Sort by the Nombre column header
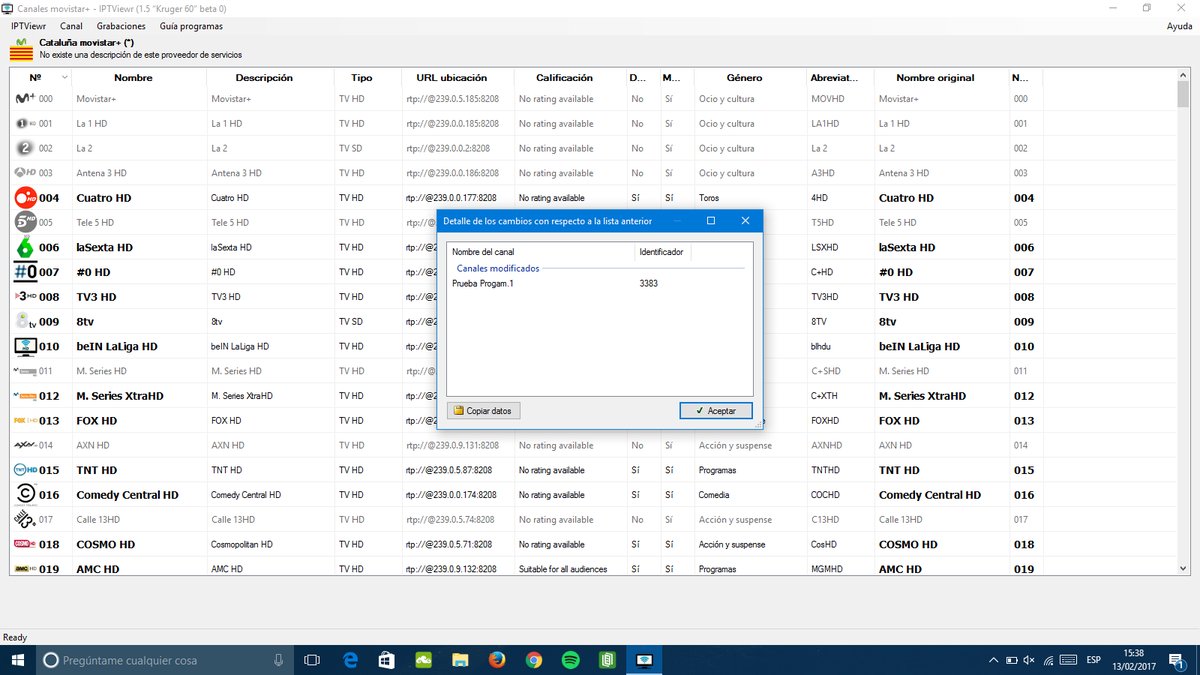Screen dimensions: 1200x675 (134, 77)
